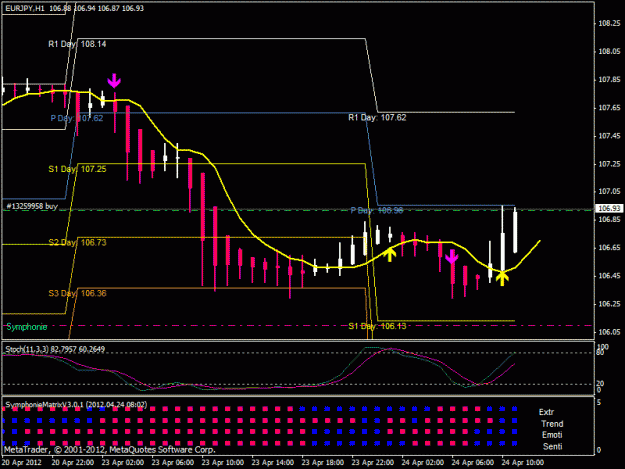This screenshot has height=469, width=625.
Task: Click the '24 Apr 10:00' time axis label
Action: coord(523,463)
